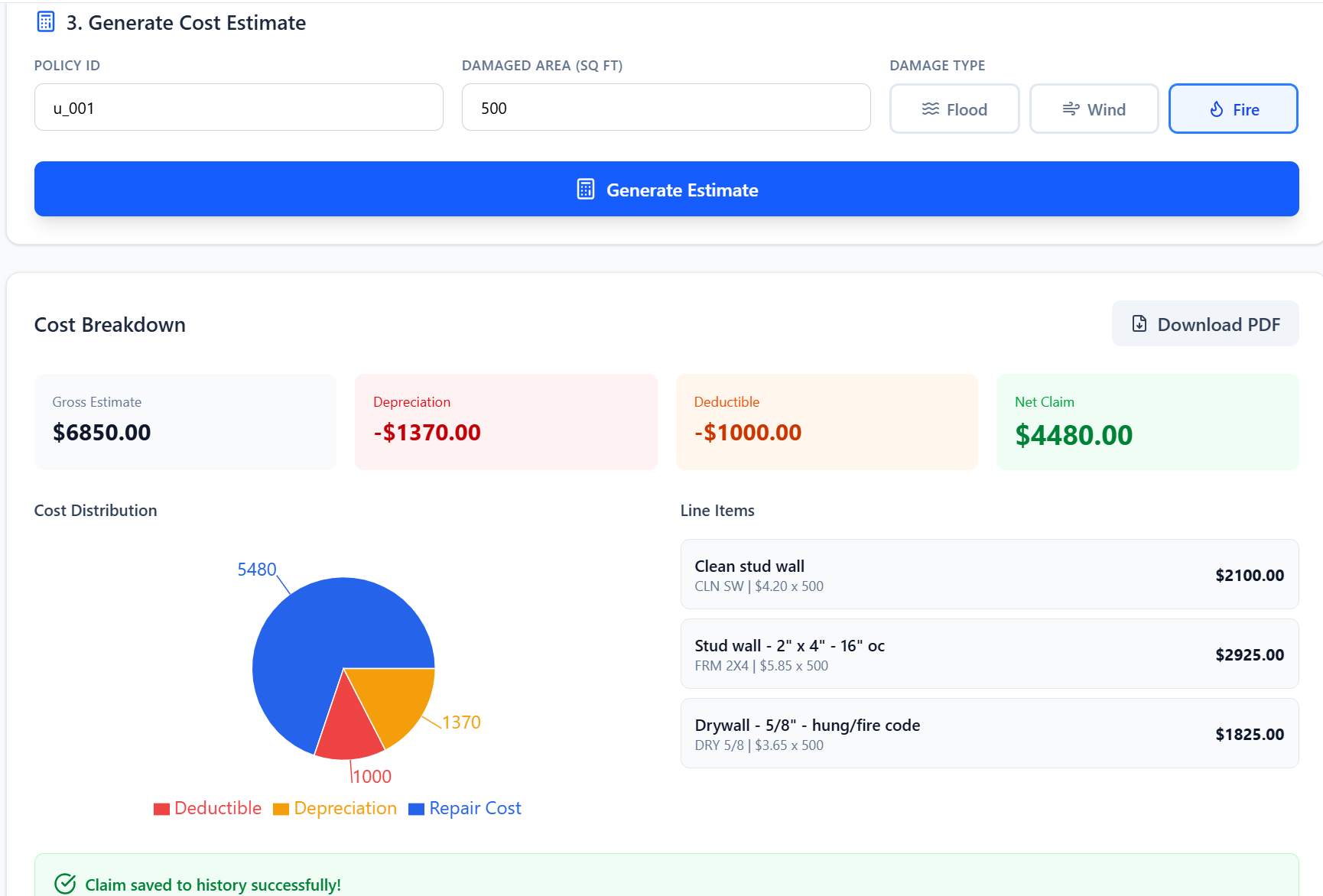Click the Depreciation -$1370.00 card

click(506, 422)
